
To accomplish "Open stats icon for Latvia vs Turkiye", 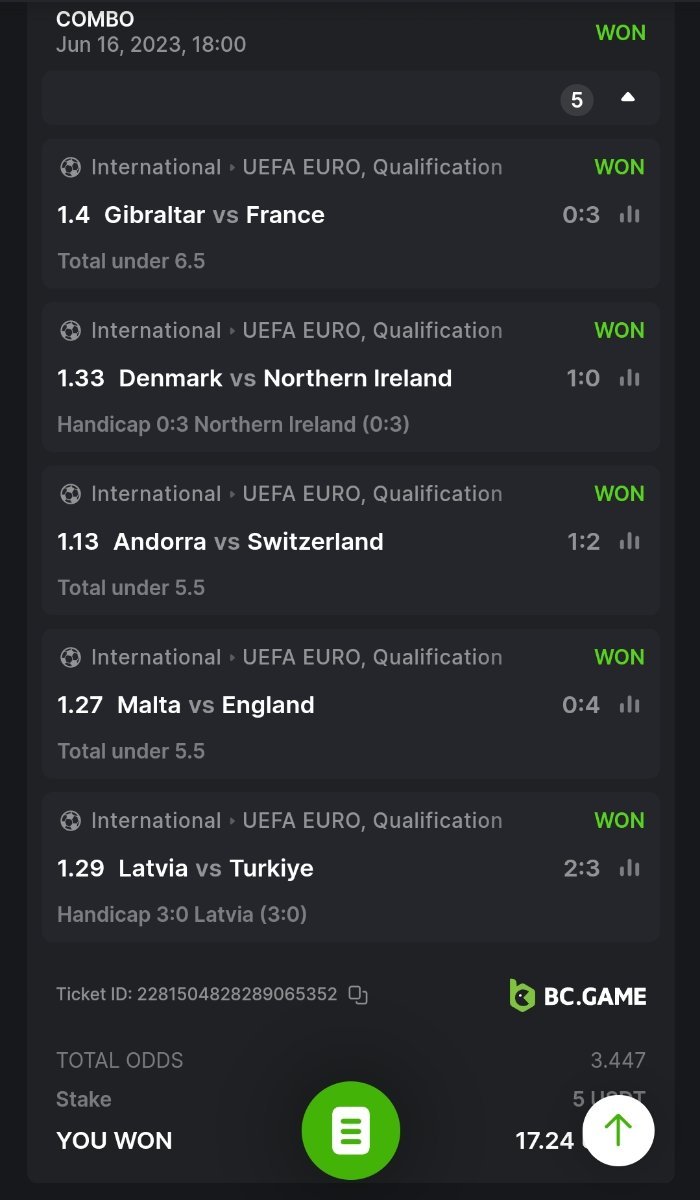I will (x=629, y=868).
